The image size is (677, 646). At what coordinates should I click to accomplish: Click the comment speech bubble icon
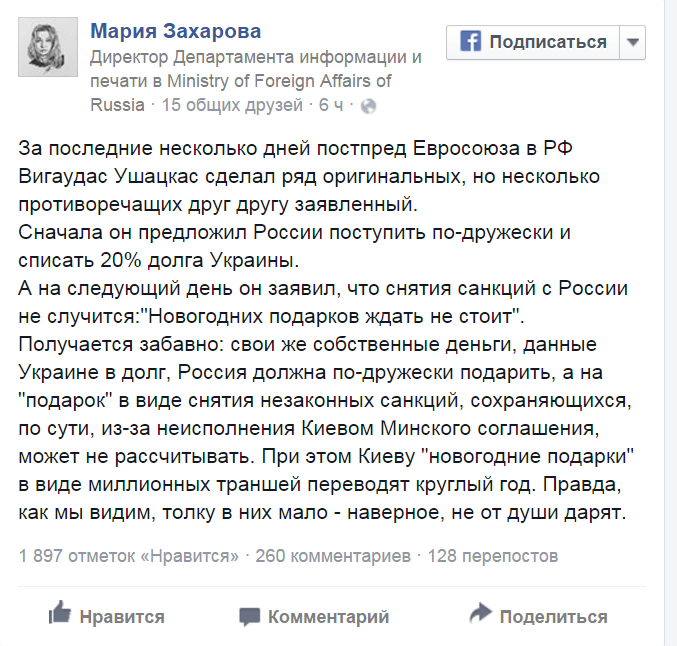tap(250, 616)
